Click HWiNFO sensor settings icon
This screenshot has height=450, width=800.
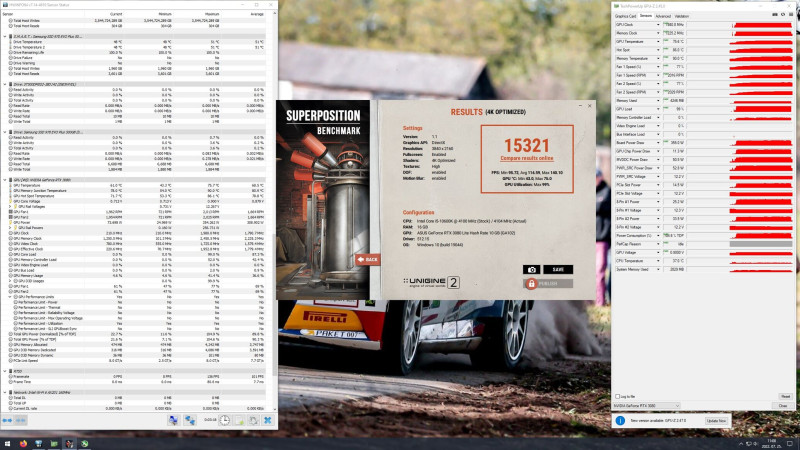click(254, 420)
